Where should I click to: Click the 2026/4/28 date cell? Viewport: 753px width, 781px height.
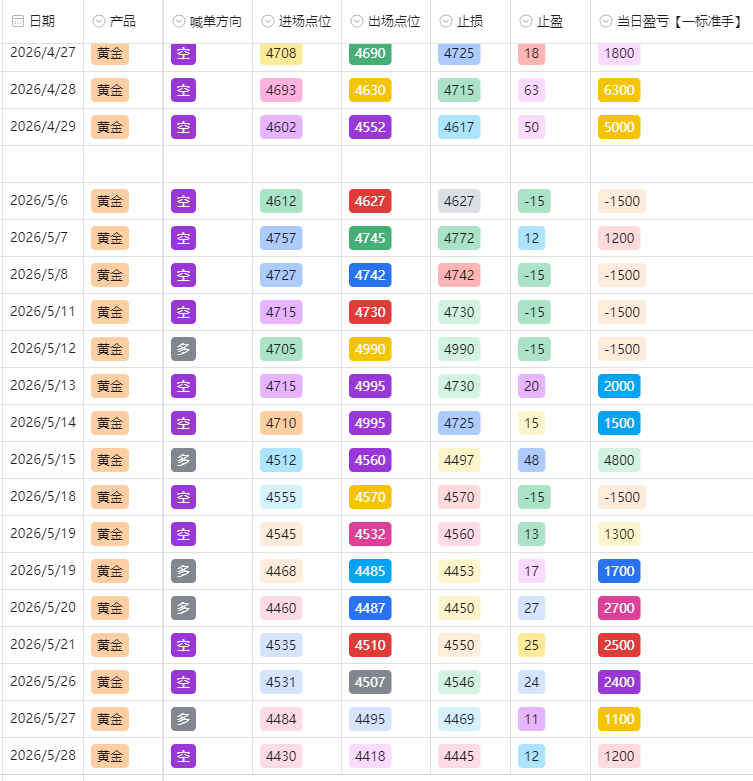[x=43, y=90]
